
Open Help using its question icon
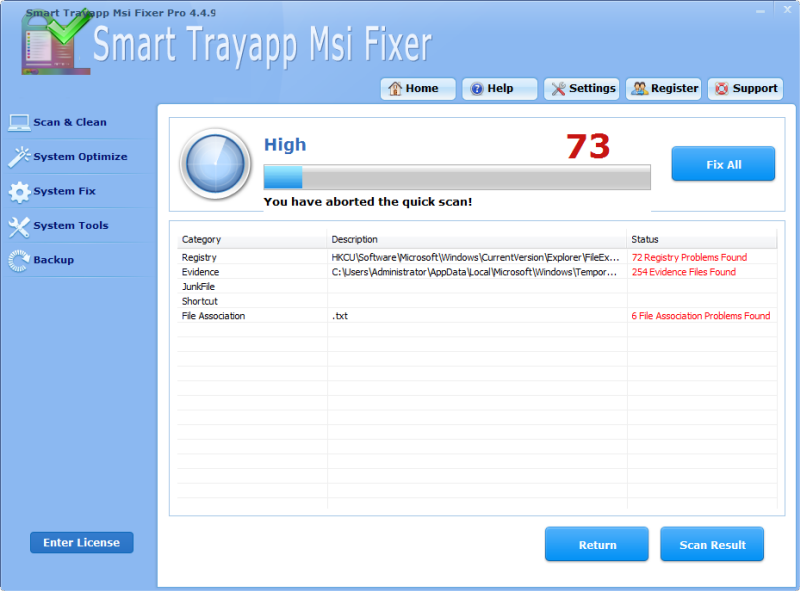479,88
